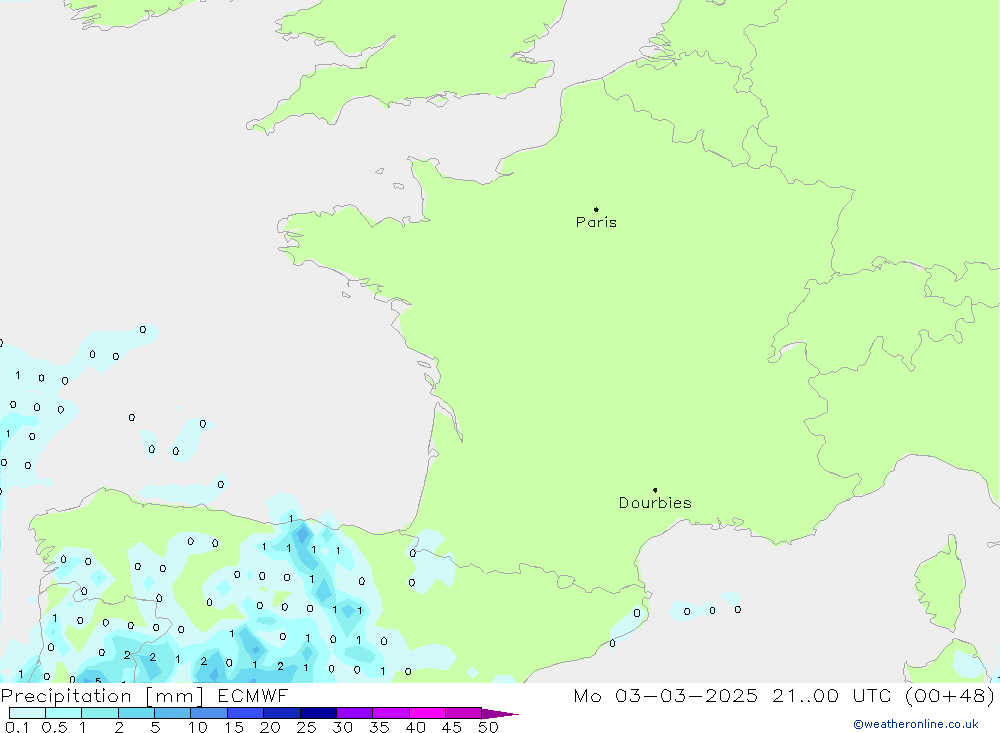
Task: Click the 0.1–0.5 mm legend color swatch
Action: tap(27, 713)
